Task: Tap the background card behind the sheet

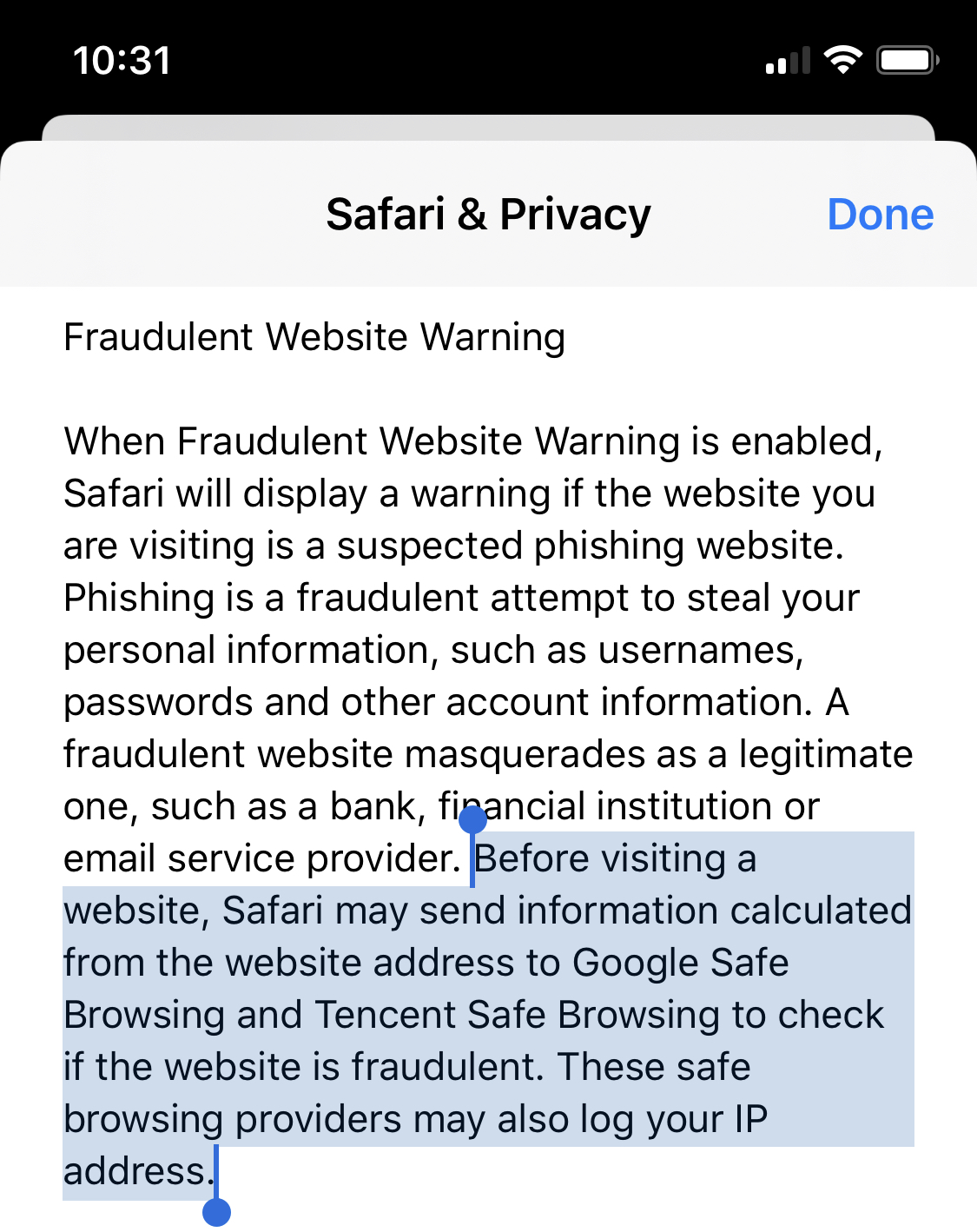Action: point(488,127)
